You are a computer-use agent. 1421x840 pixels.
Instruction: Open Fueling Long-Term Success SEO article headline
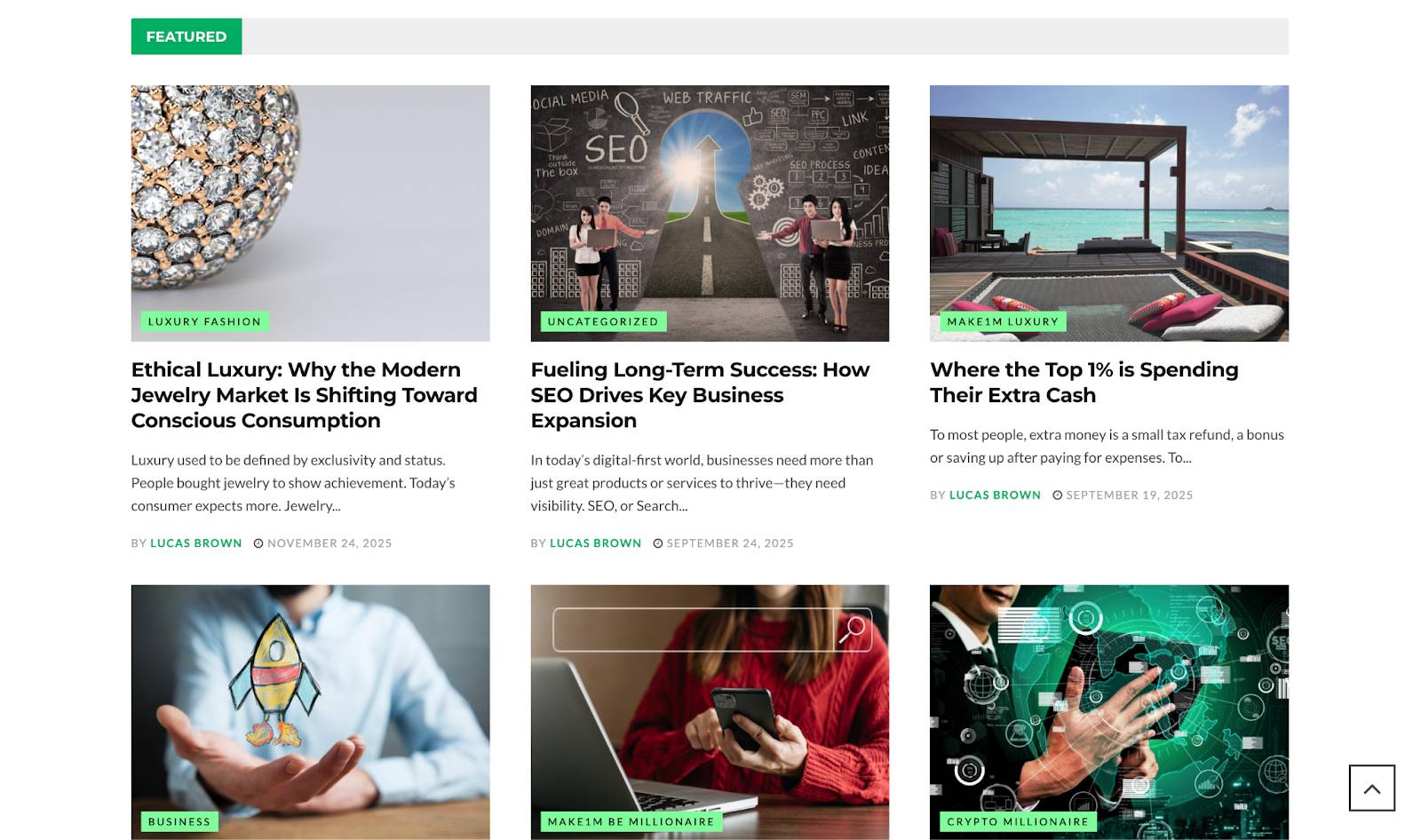700,395
